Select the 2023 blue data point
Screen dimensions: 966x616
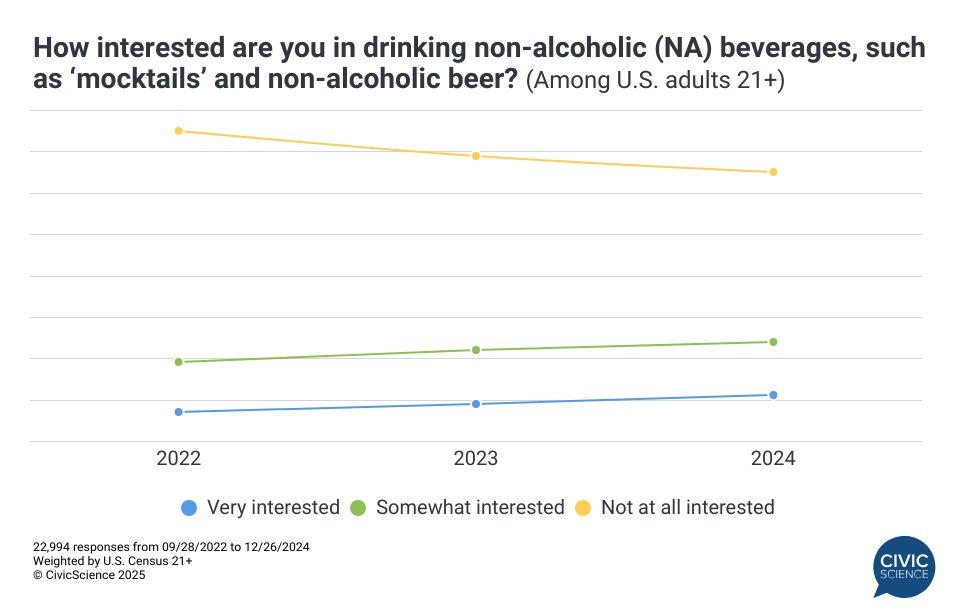476,404
